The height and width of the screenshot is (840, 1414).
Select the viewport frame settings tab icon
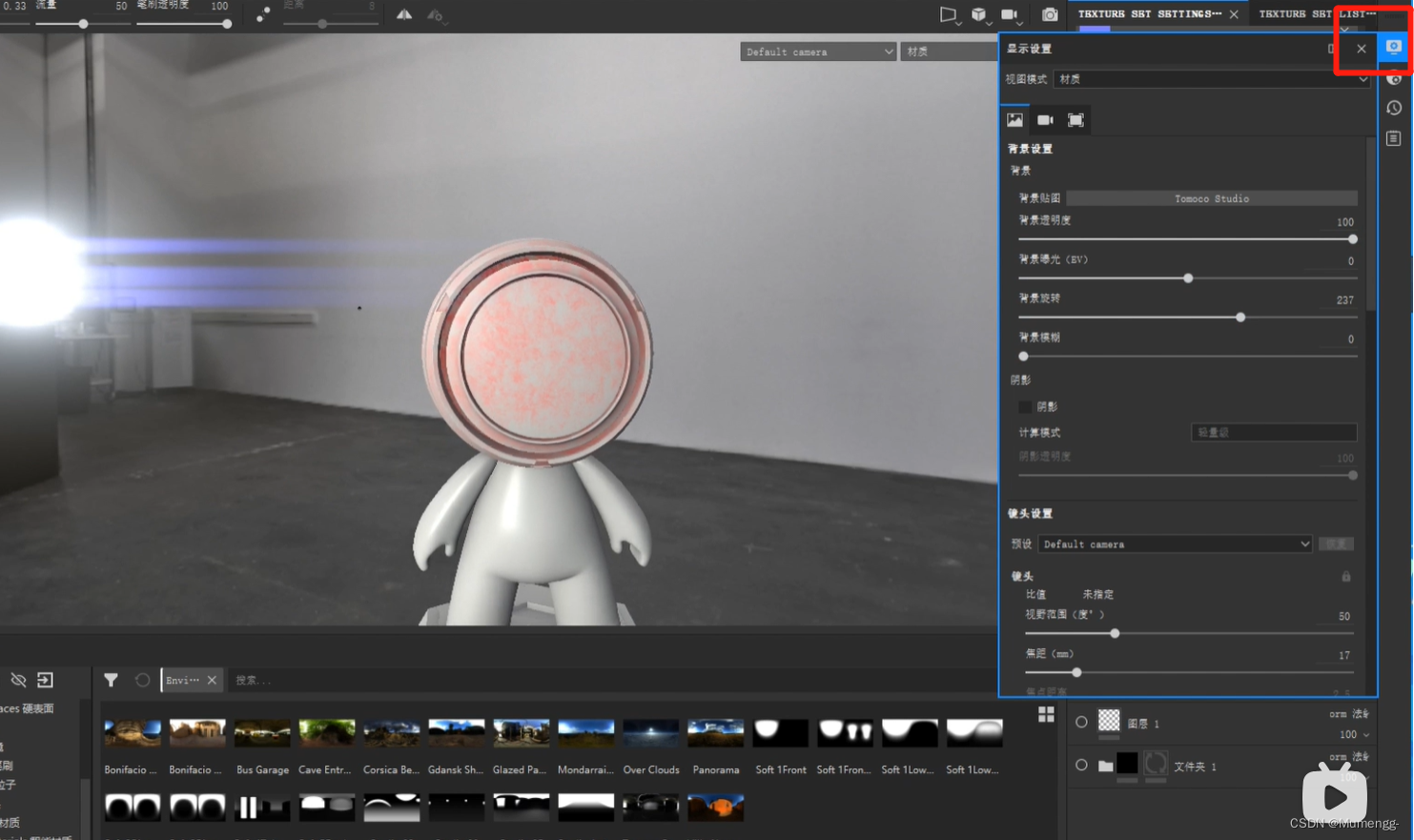(1076, 120)
